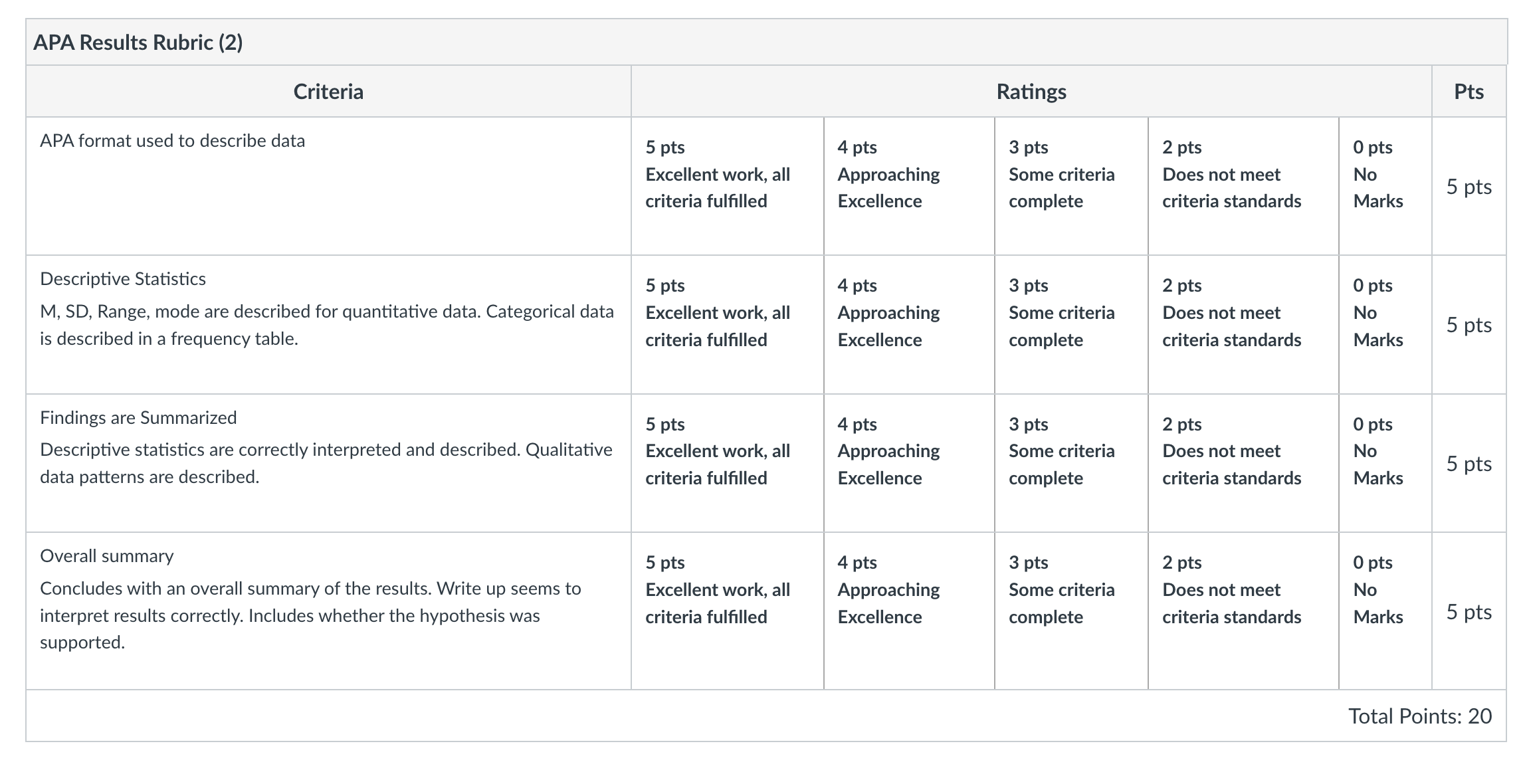
Task: Choose 4 pts for Findings are Summarized
Action: [909, 463]
